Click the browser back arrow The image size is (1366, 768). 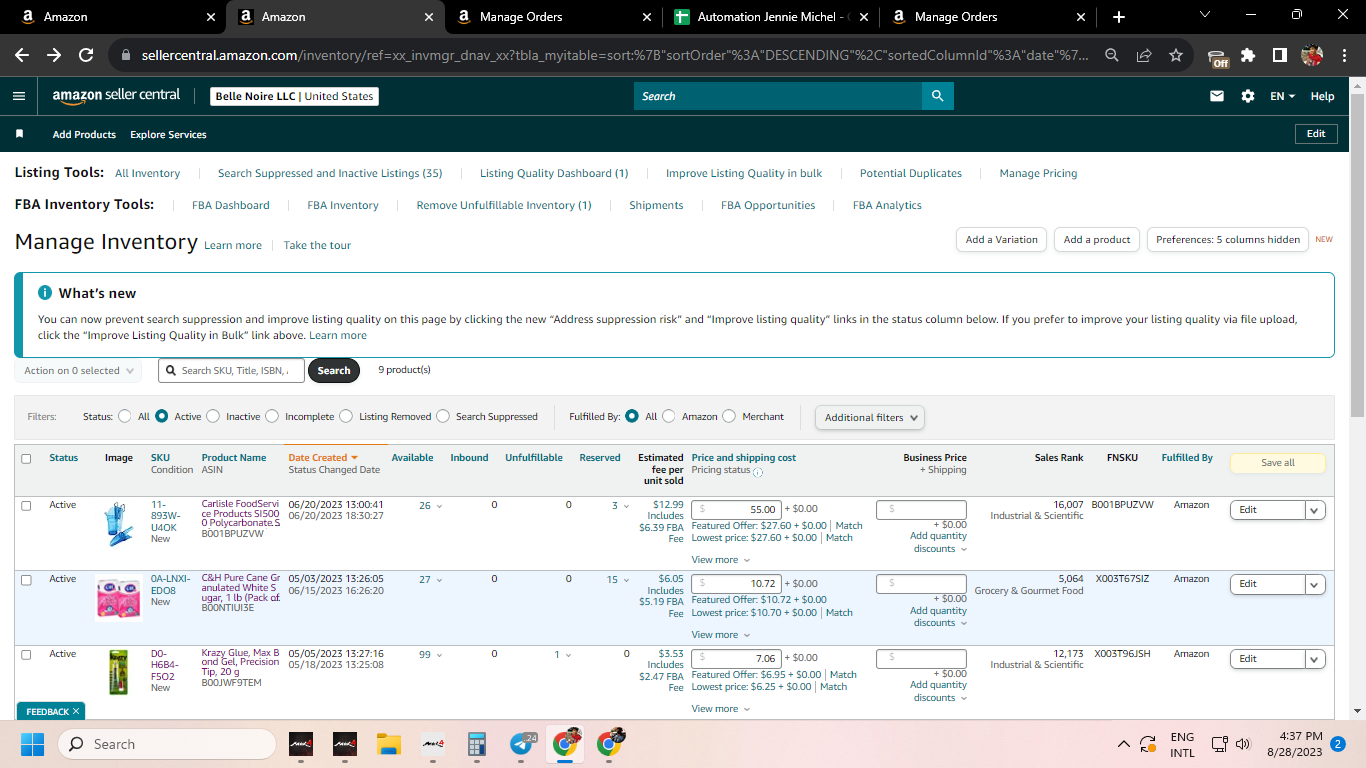tap(22, 55)
